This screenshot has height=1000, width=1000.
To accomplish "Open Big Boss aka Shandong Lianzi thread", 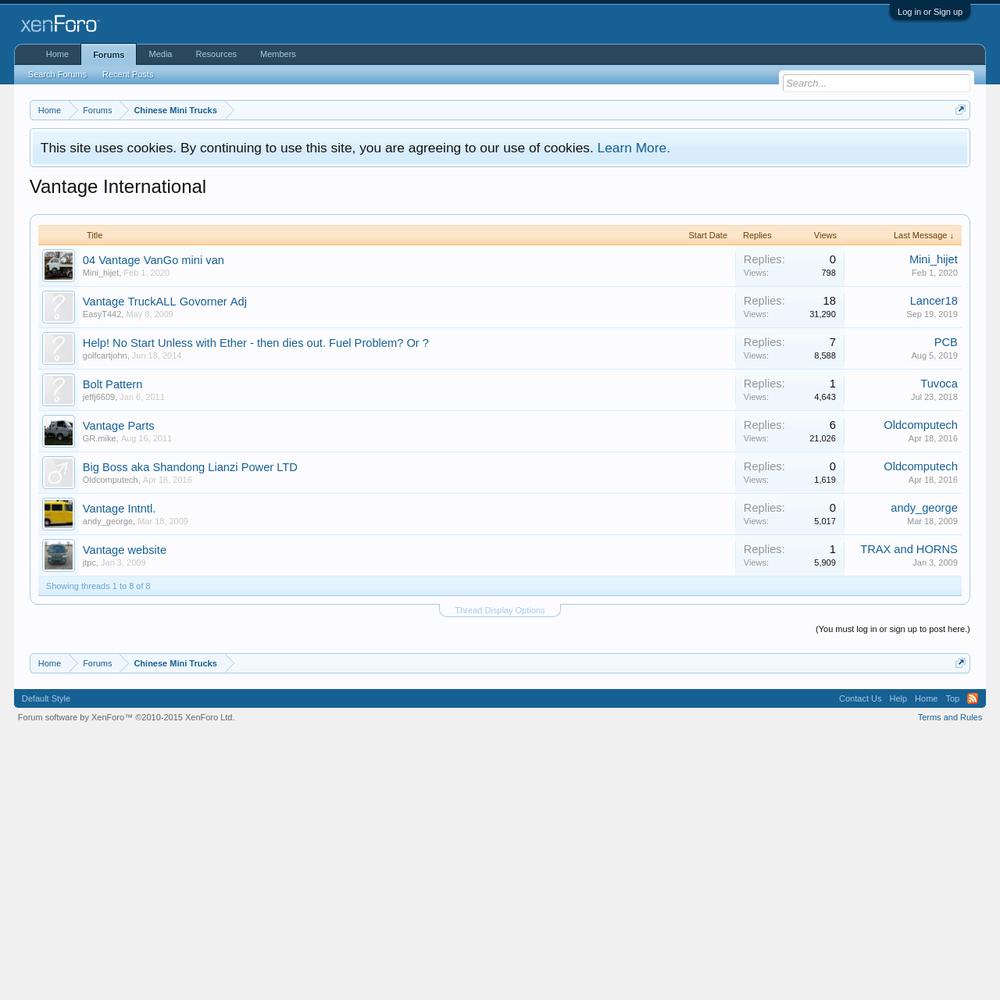I will 189,467.
